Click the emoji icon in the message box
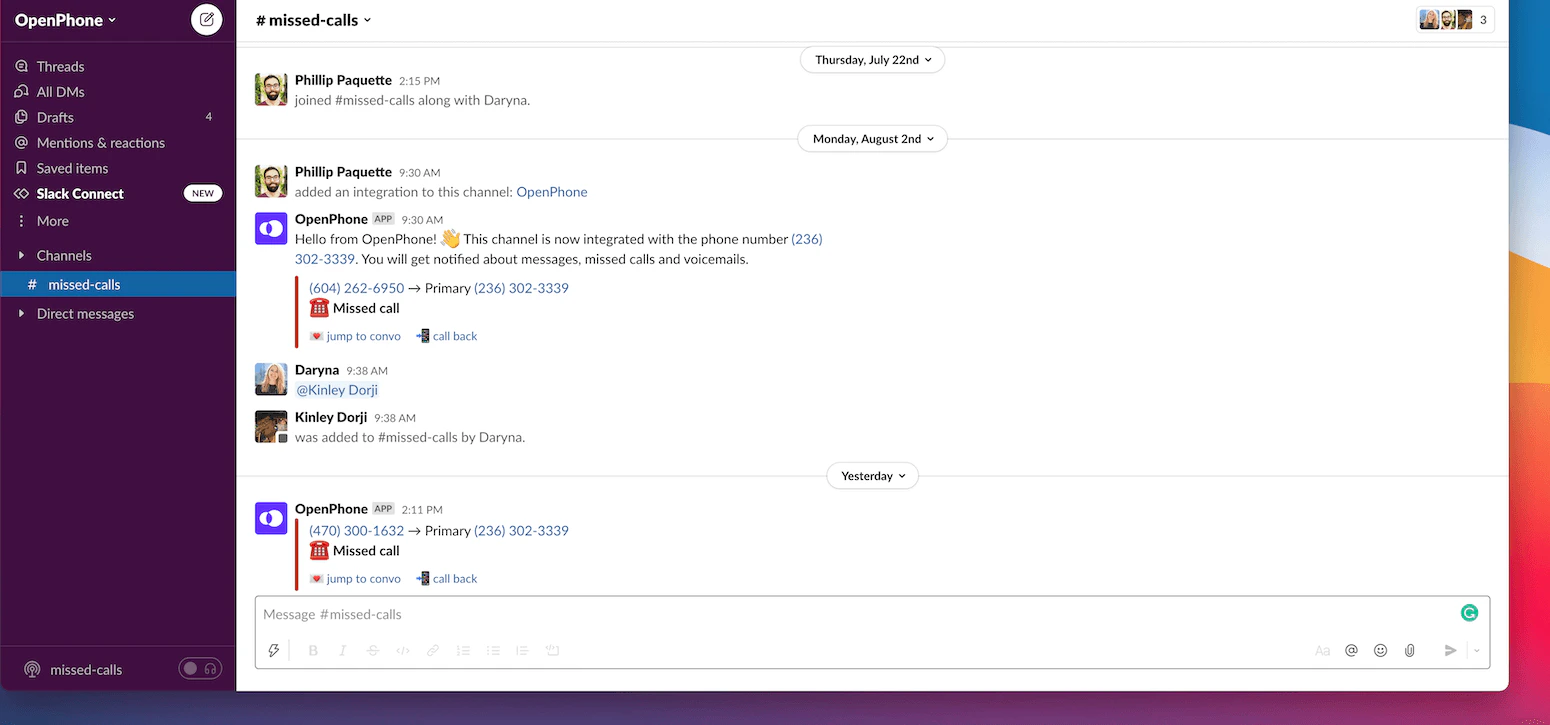Viewport: 1550px width, 725px height. pyautogui.click(x=1381, y=650)
